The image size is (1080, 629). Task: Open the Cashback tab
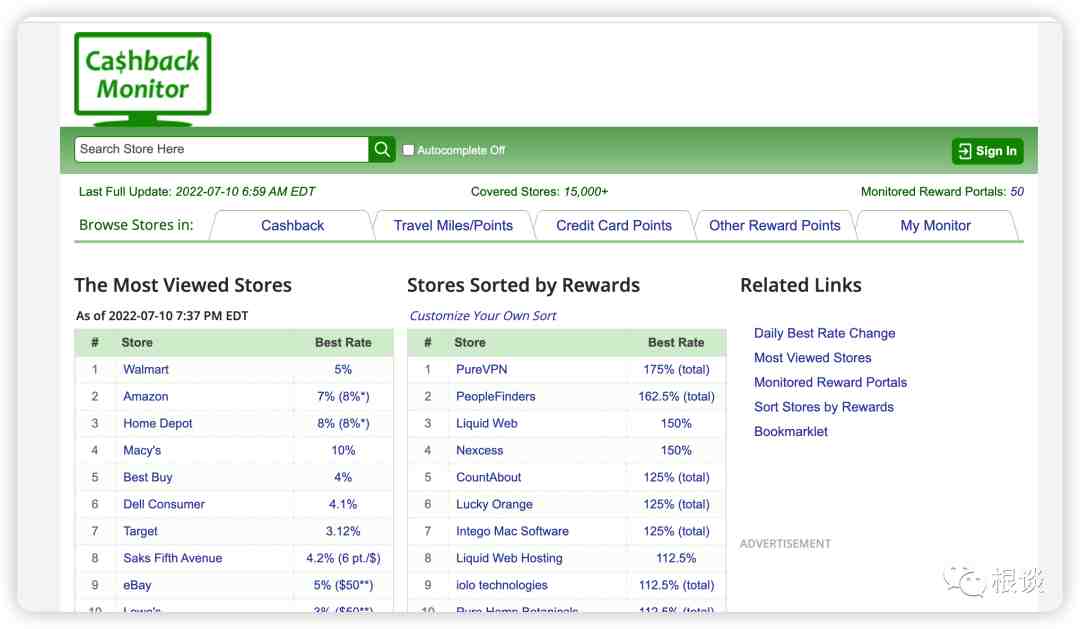tap(292, 225)
